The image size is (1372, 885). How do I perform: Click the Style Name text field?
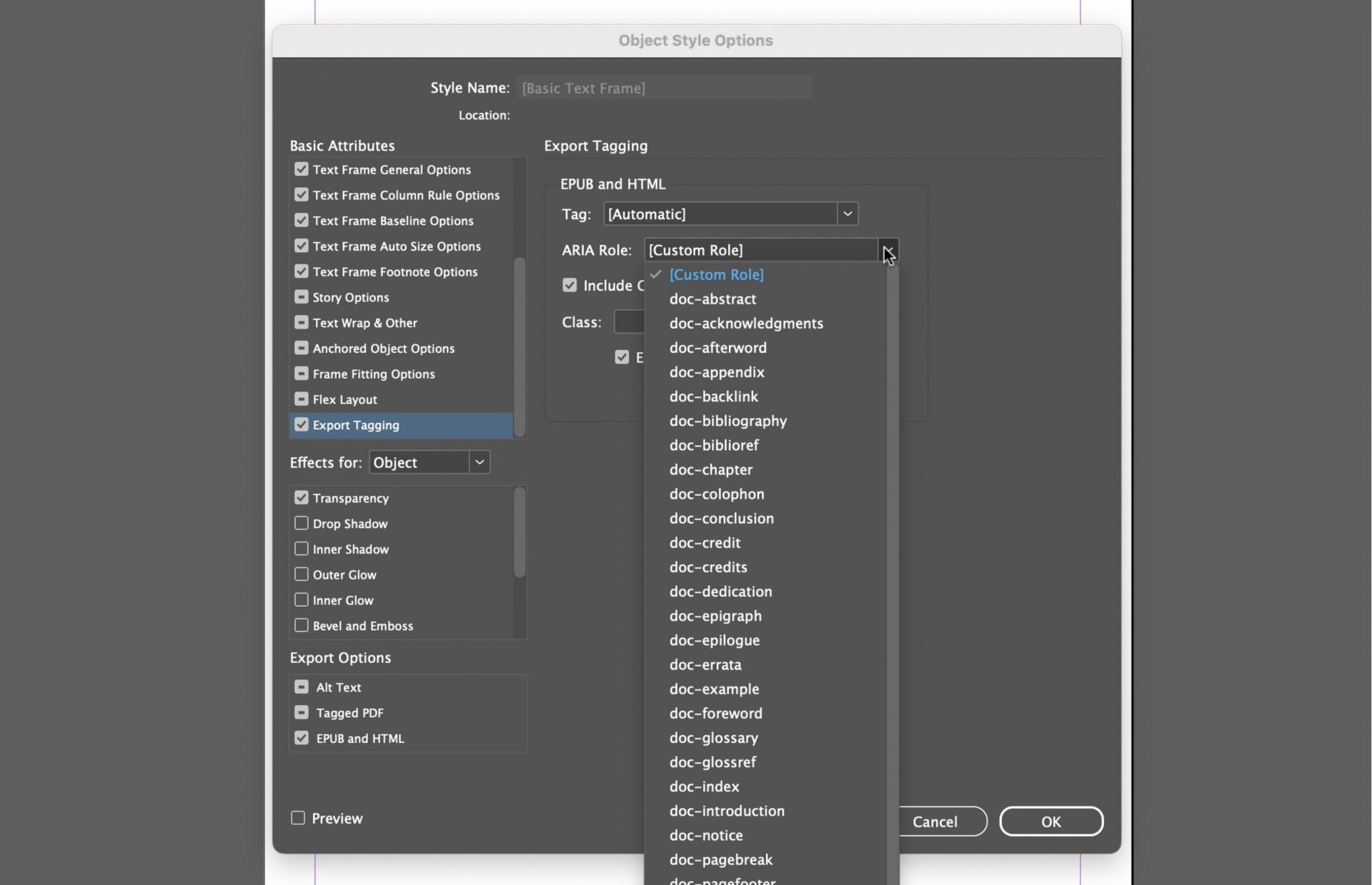point(663,88)
